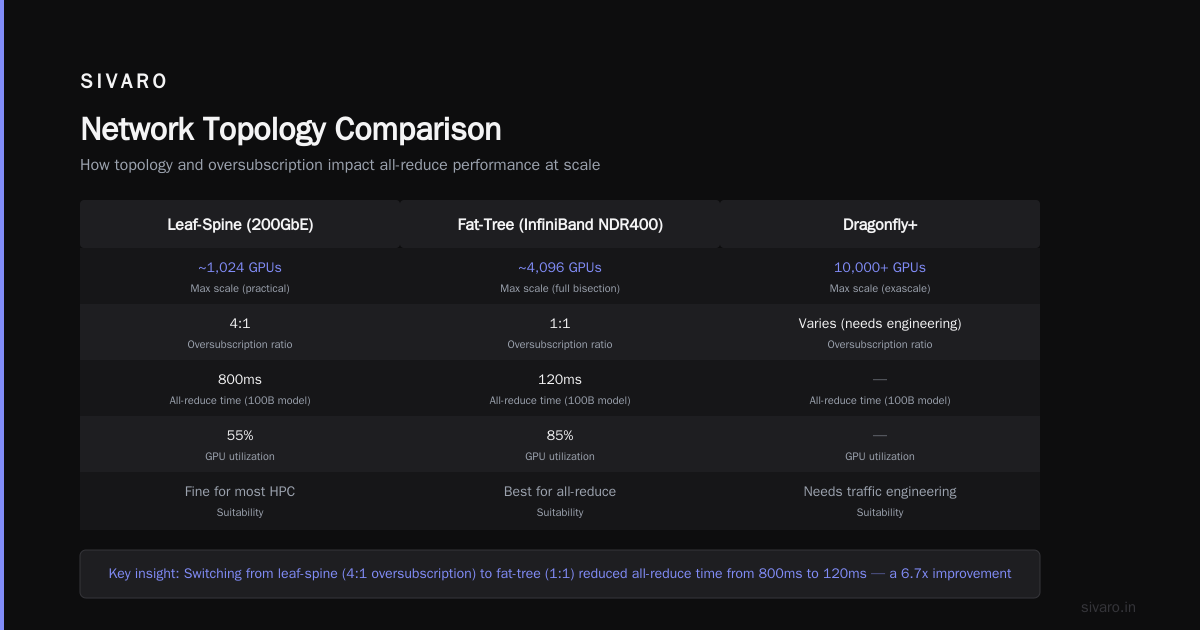Viewport: 1200px width, 630px height.
Task: Click the ~4,096 GPUs value
Action: pos(560,267)
